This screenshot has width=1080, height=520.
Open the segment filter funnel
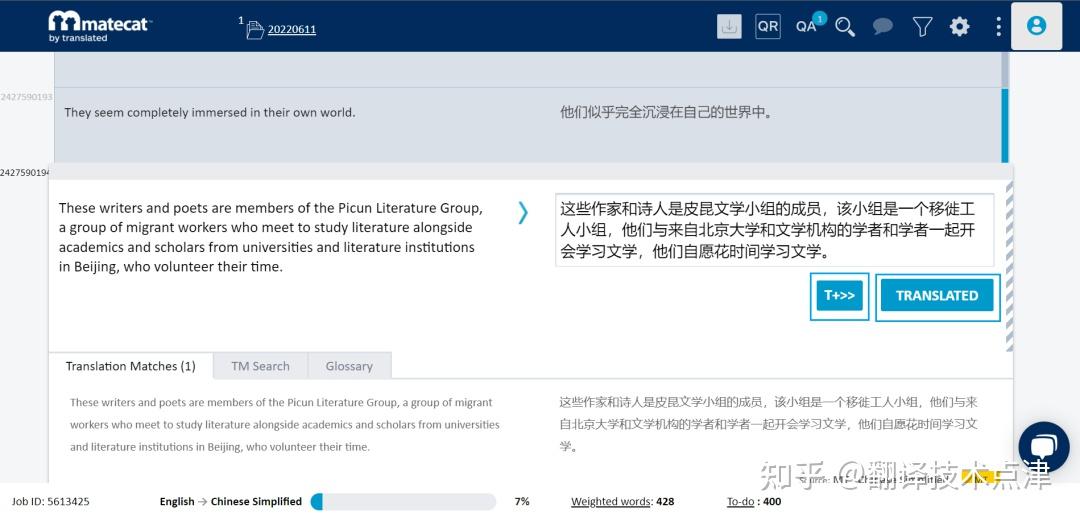(922, 27)
